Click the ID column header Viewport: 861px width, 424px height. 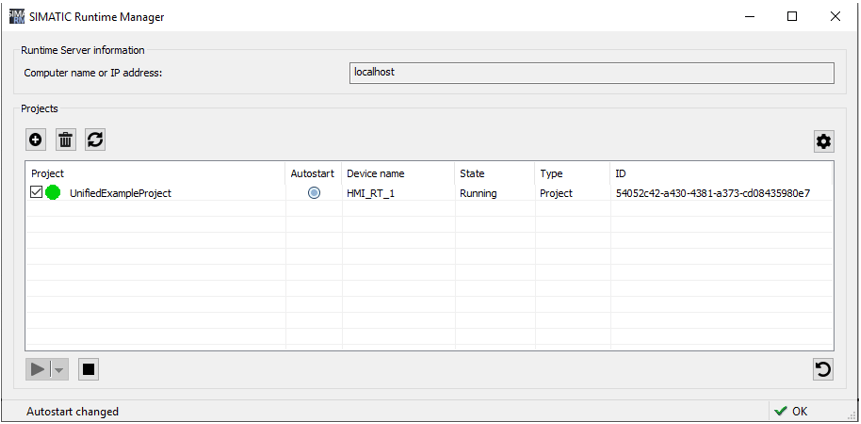(620, 174)
